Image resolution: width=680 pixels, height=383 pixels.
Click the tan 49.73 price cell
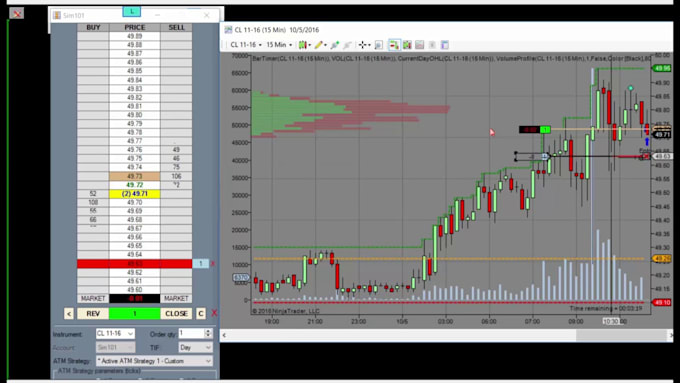pyautogui.click(x=134, y=176)
